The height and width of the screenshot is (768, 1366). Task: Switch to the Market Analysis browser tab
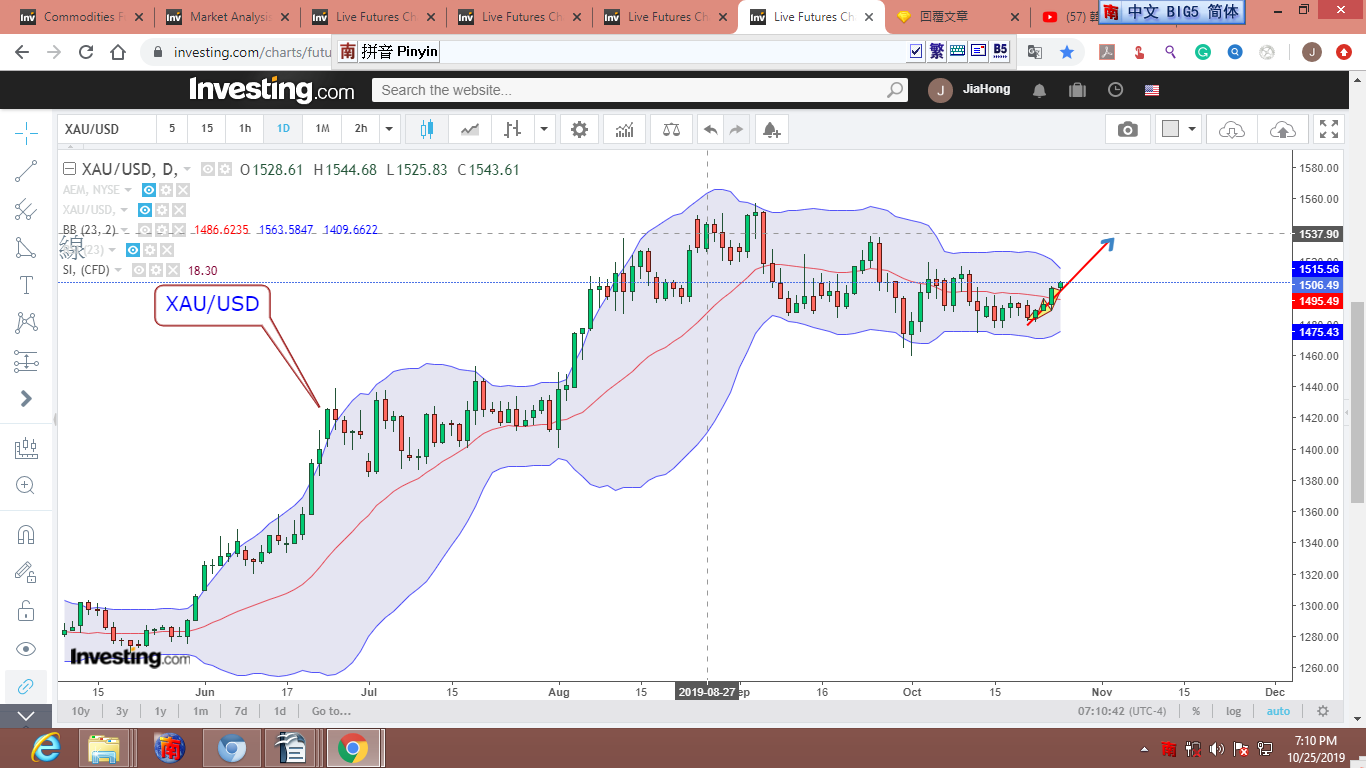[230, 17]
